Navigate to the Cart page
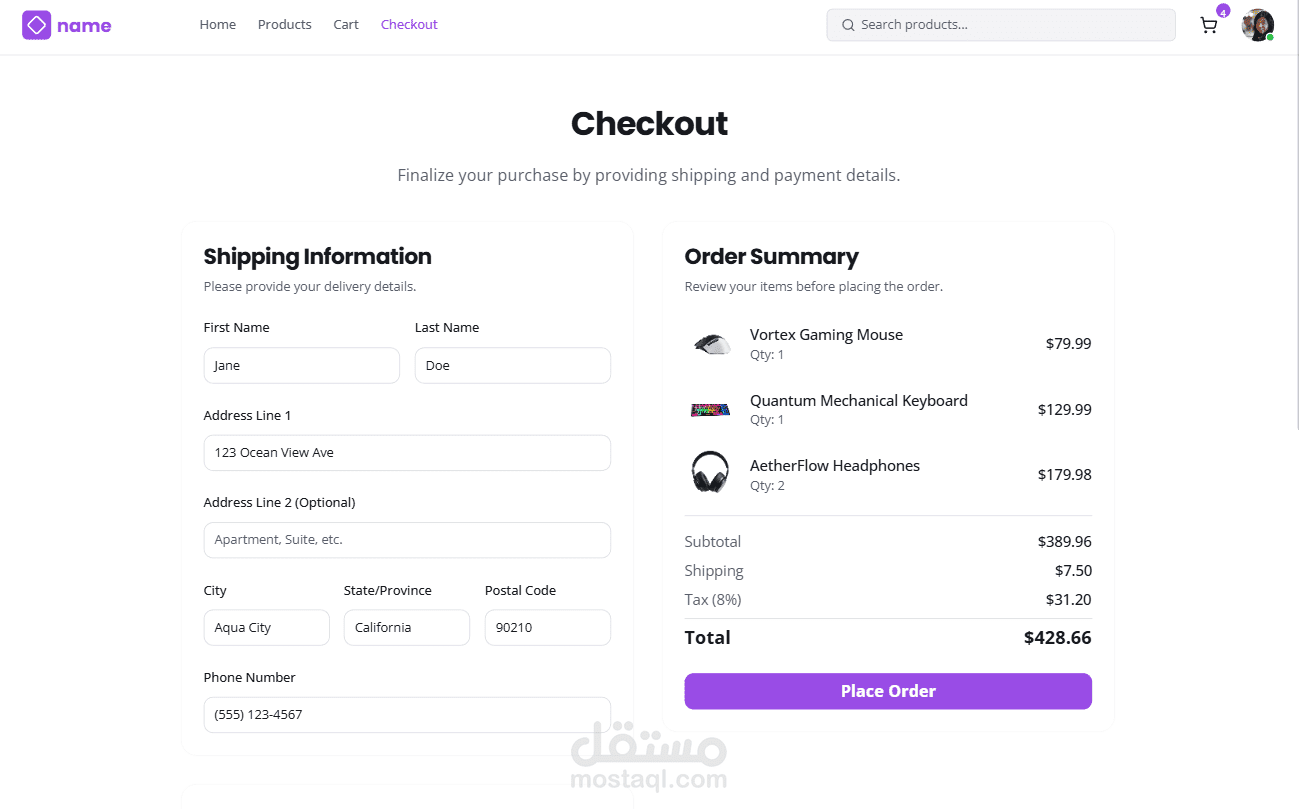Image resolution: width=1299 pixels, height=809 pixels. click(346, 25)
